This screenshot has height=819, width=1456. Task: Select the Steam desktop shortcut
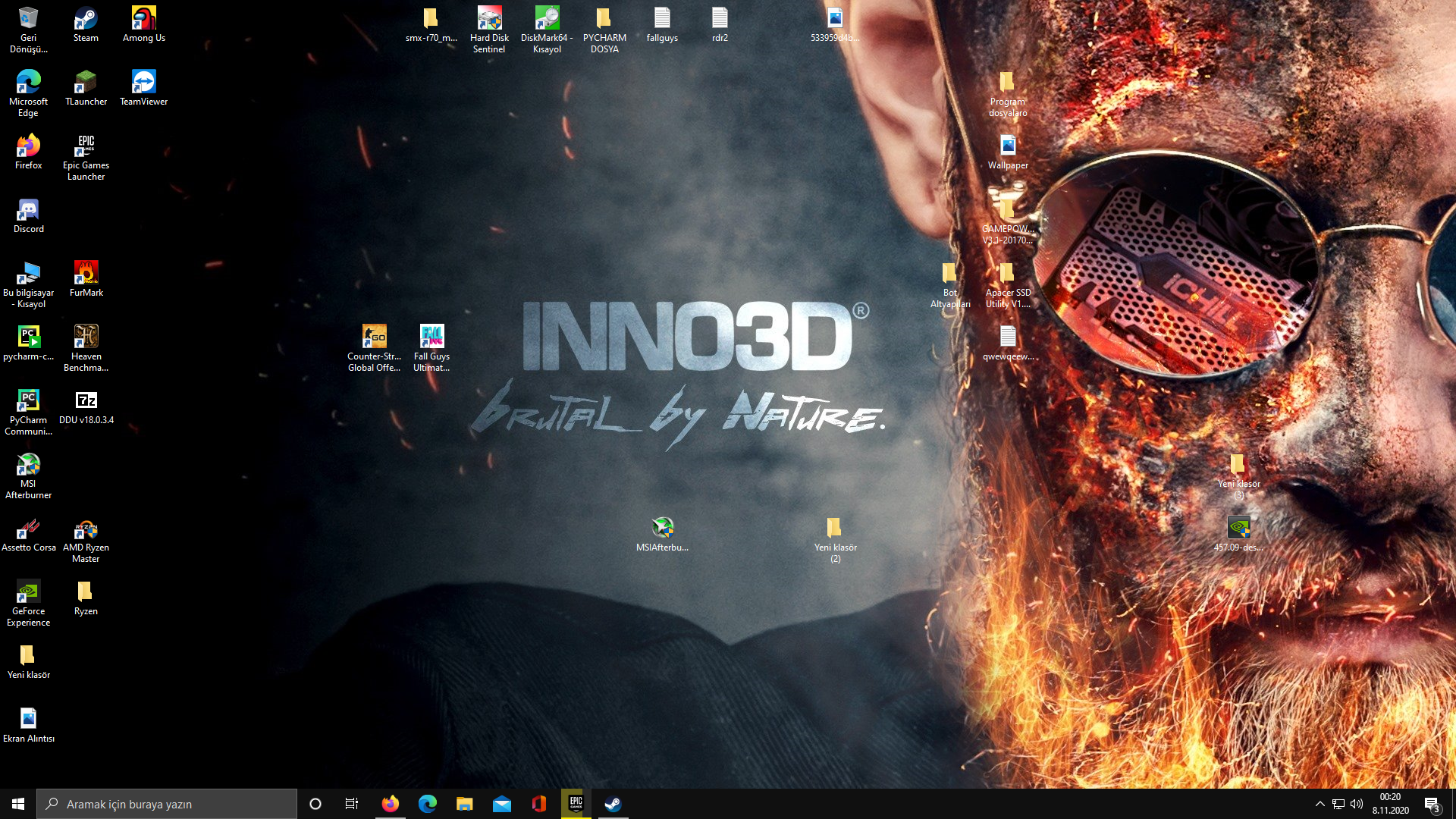(86, 24)
